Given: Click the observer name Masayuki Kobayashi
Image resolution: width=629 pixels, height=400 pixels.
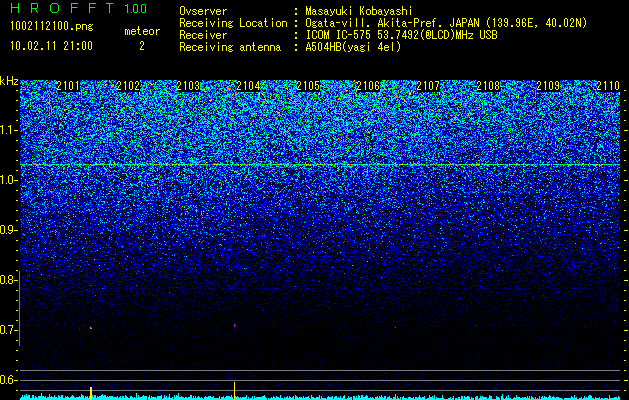Looking at the screenshot, I should coord(359,11).
